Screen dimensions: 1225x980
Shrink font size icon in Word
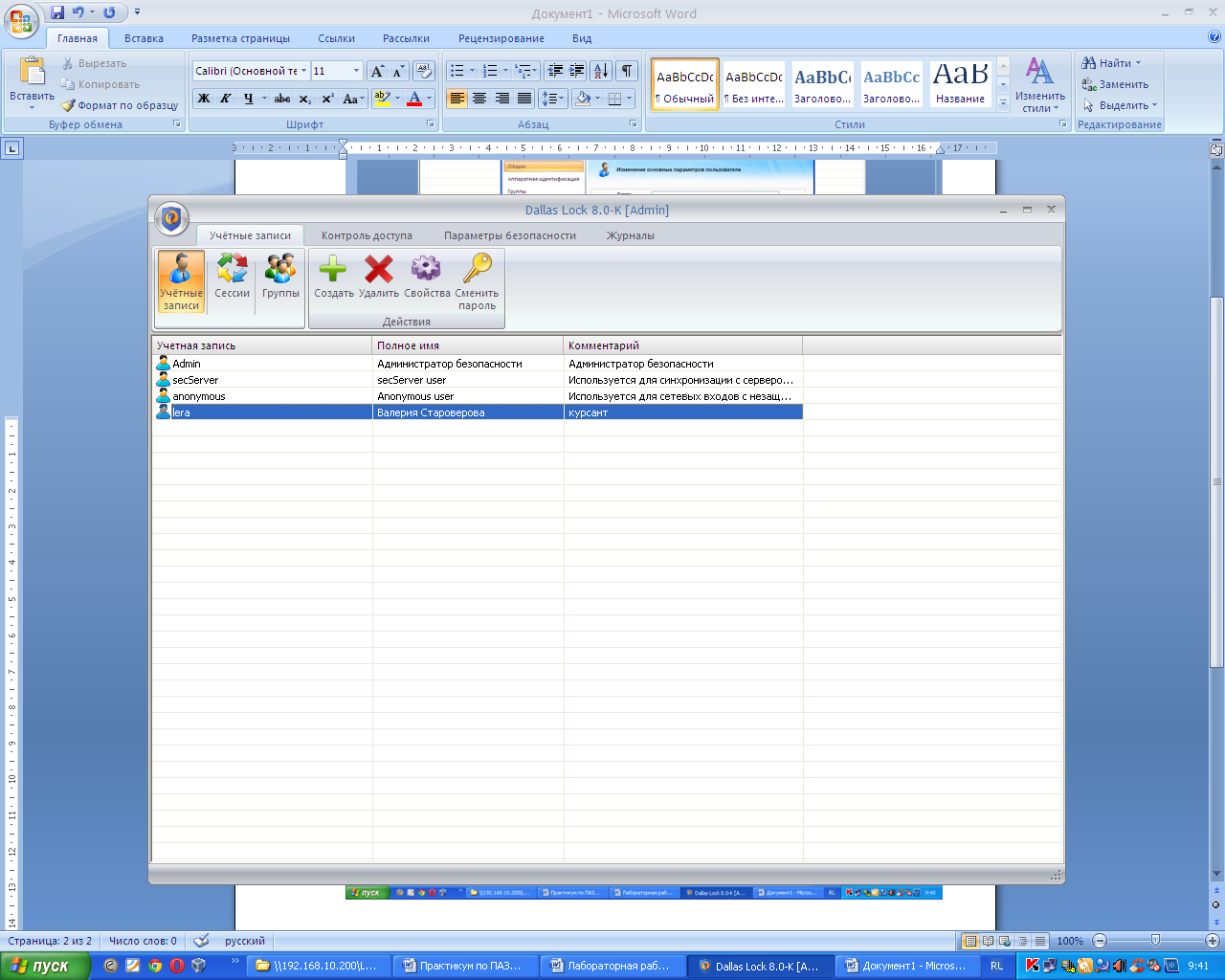[x=398, y=71]
